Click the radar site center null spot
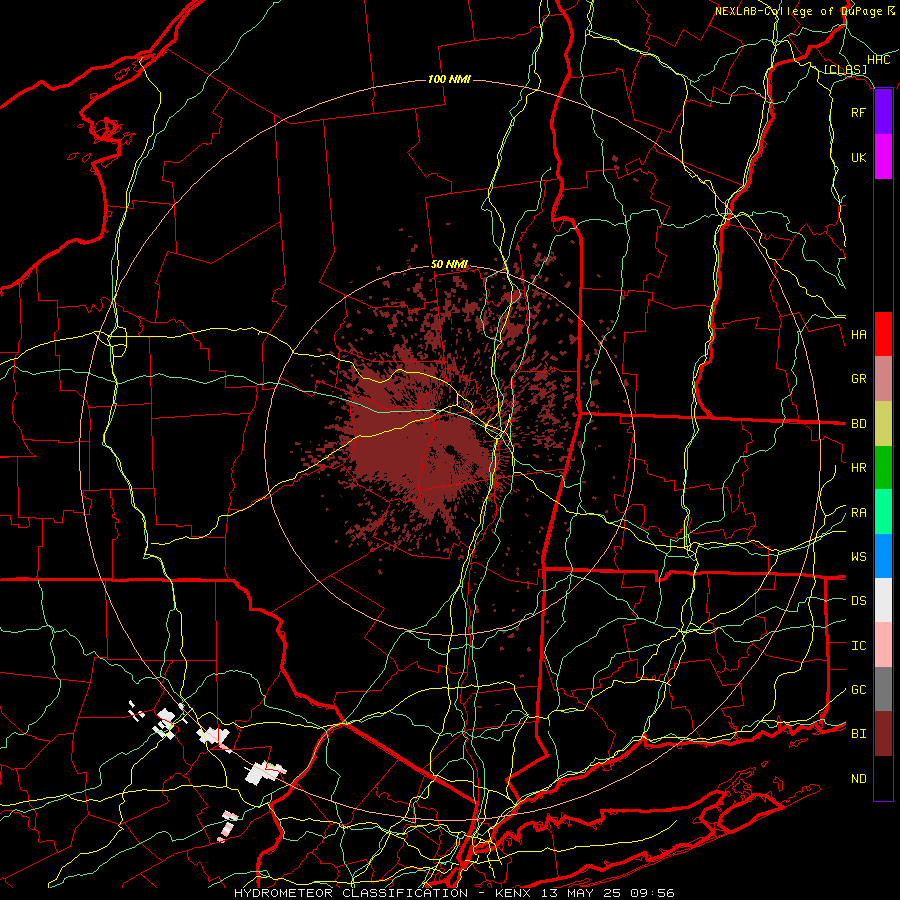Viewport: 900px width, 900px height. click(449, 449)
